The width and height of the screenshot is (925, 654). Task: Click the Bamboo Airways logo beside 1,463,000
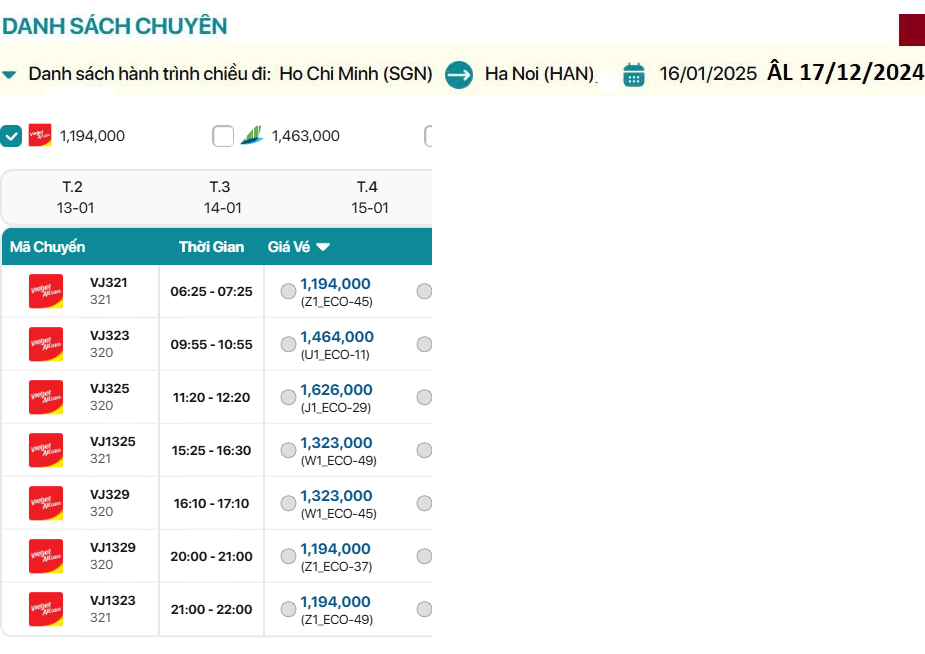(252, 135)
